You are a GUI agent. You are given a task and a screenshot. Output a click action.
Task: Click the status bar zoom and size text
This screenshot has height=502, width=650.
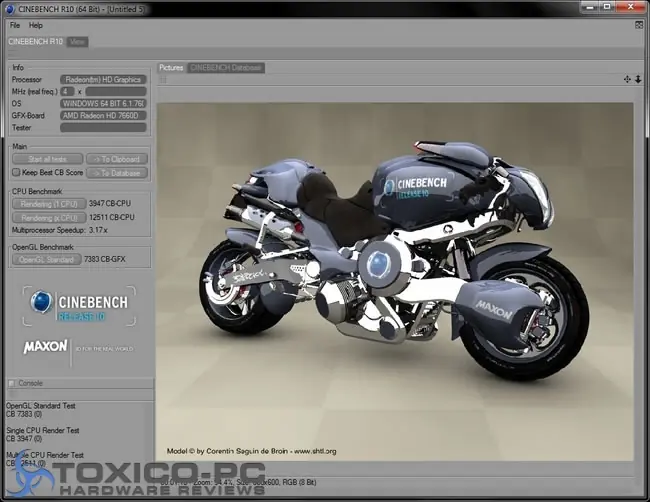(238, 483)
